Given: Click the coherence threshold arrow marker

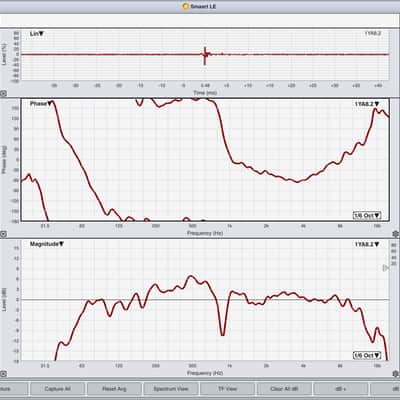Looking at the screenshot, I should coord(386,268).
